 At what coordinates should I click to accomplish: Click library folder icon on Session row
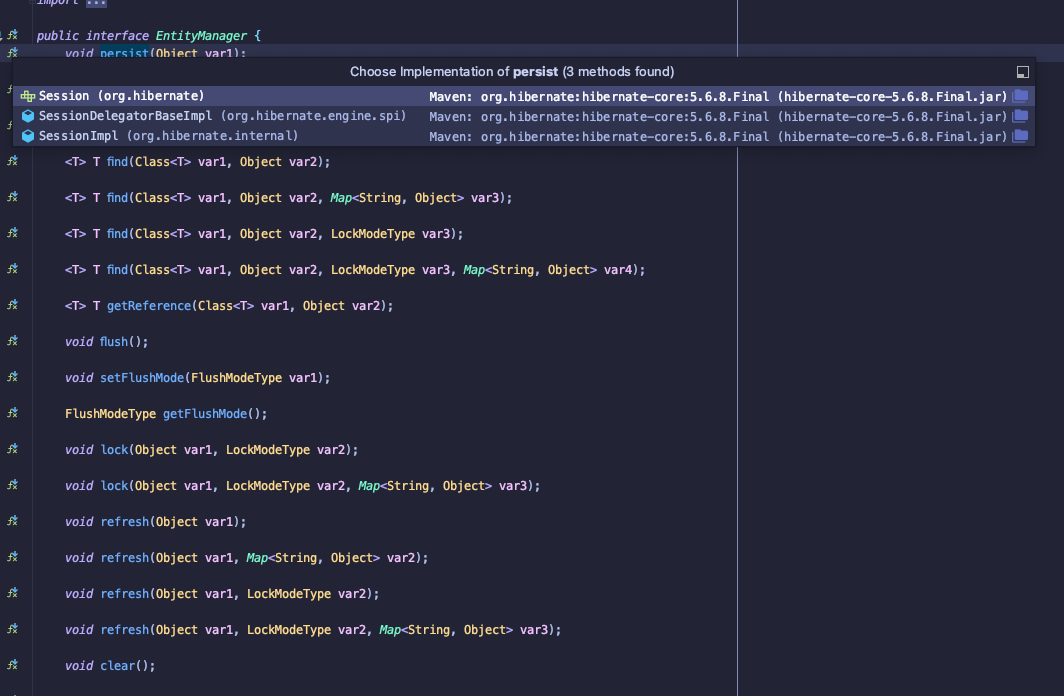(x=1021, y=96)
